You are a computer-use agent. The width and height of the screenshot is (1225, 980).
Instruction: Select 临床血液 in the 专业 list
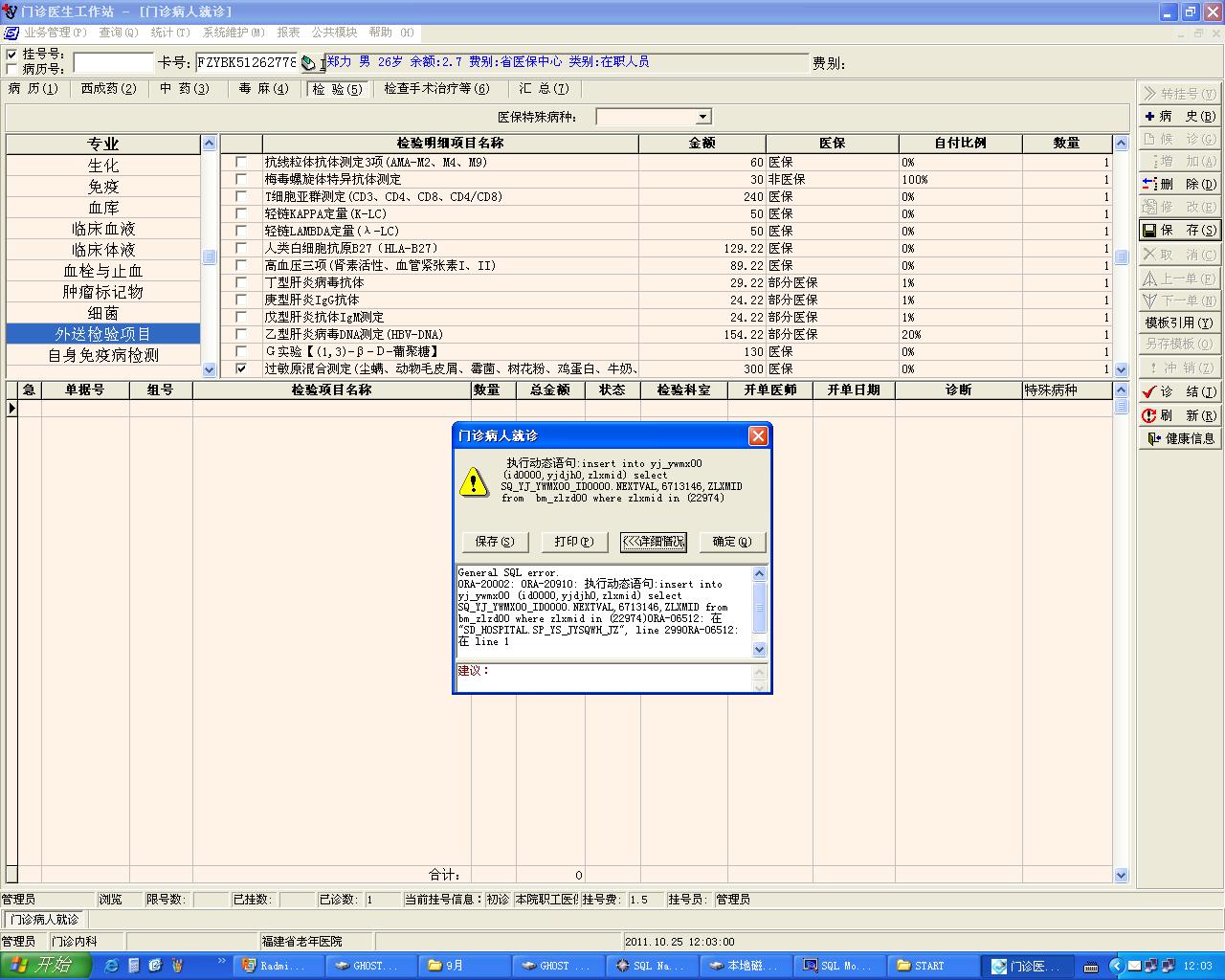point(103,229)
